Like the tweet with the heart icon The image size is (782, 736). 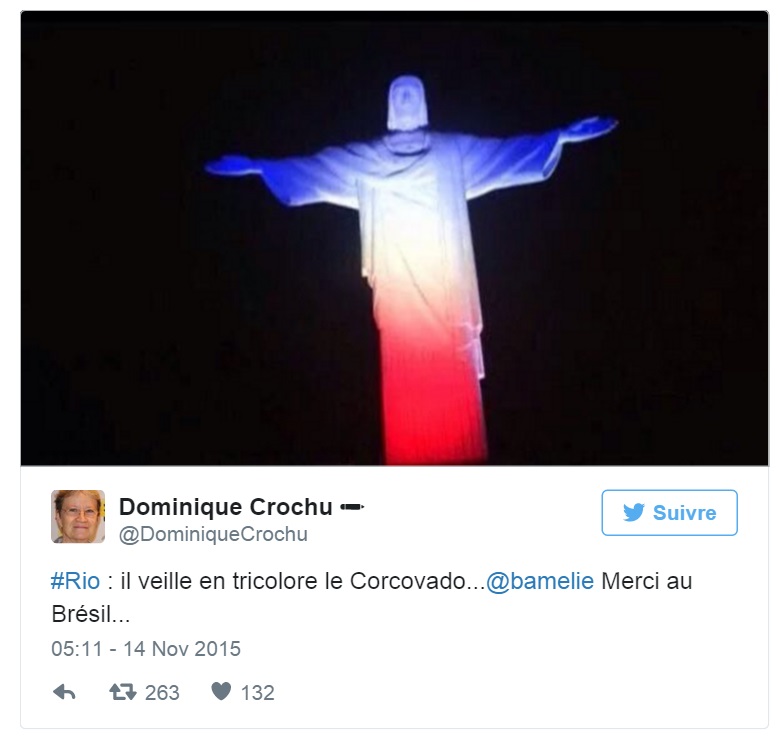[x=221, y=691]
